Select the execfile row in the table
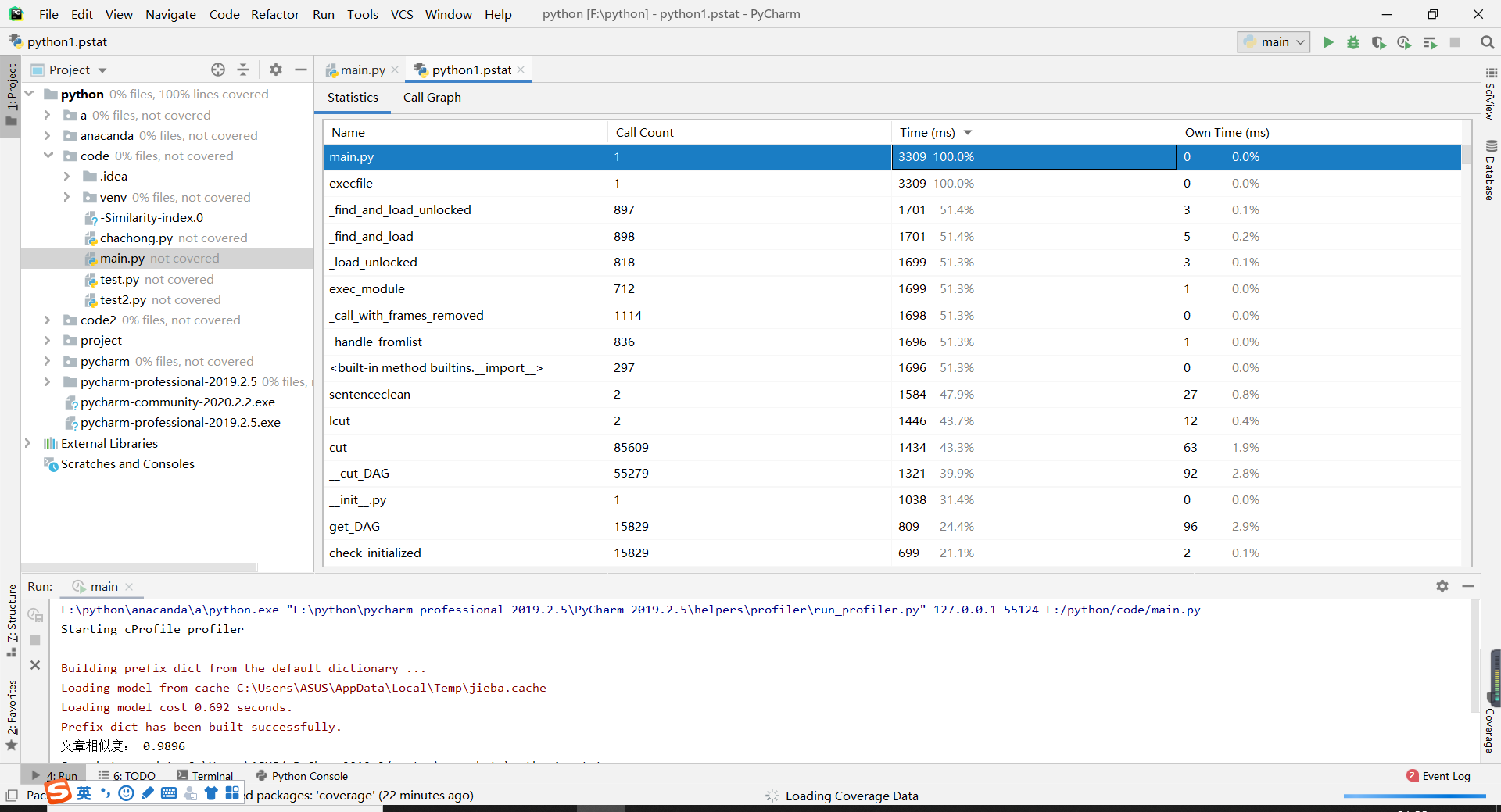Image resolution: width=1501 pixels, height=812 pixels. point(892,184)
